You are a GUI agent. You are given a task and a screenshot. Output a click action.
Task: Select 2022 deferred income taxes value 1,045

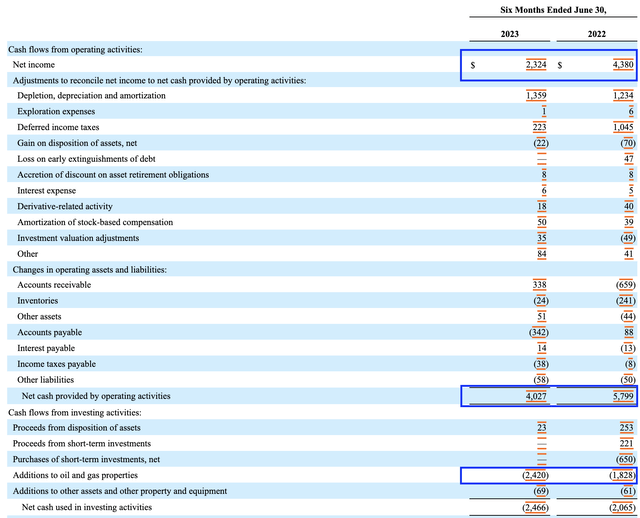(623, 127)
